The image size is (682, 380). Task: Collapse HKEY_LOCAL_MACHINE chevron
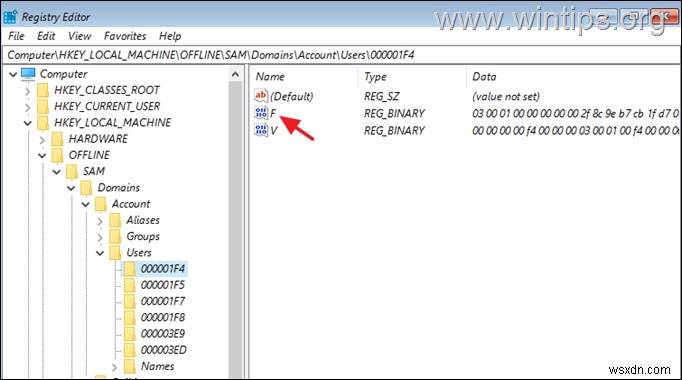(x=27, y=123)
